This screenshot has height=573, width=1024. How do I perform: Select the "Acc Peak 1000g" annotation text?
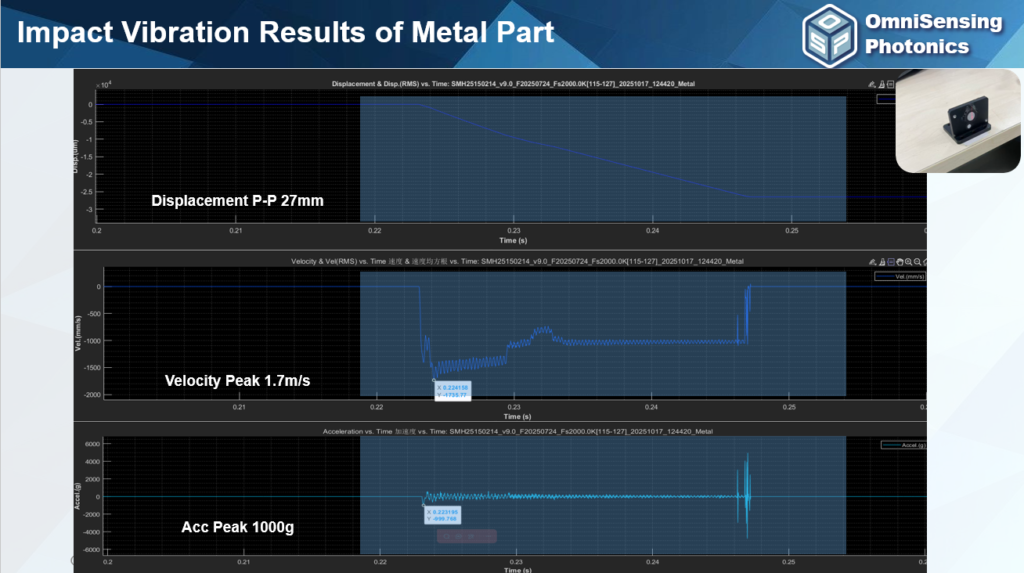coord(237,527)
